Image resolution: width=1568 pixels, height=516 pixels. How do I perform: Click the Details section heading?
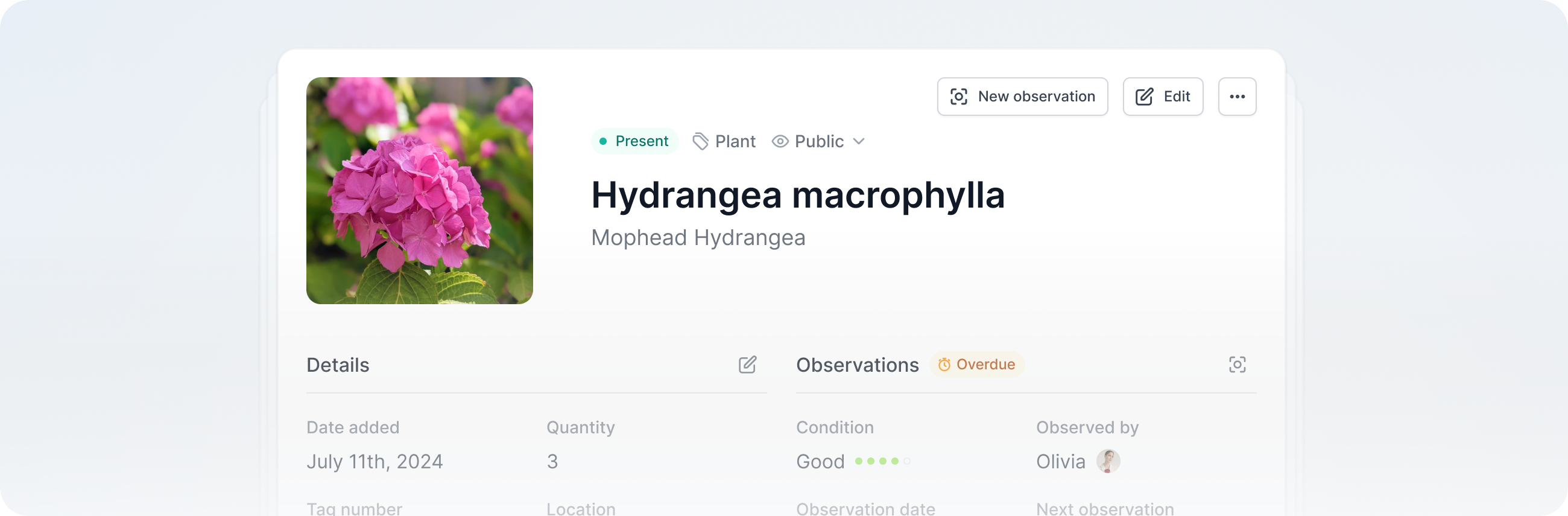338,365
